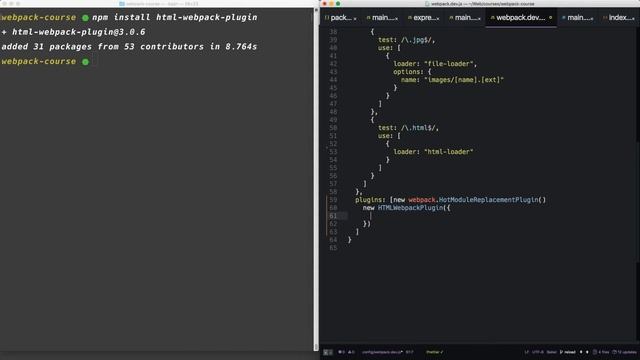This screenshot has width=640, height=360.
Task: Click the "images/[name].[ext]" string
Action: click(464, 80)
